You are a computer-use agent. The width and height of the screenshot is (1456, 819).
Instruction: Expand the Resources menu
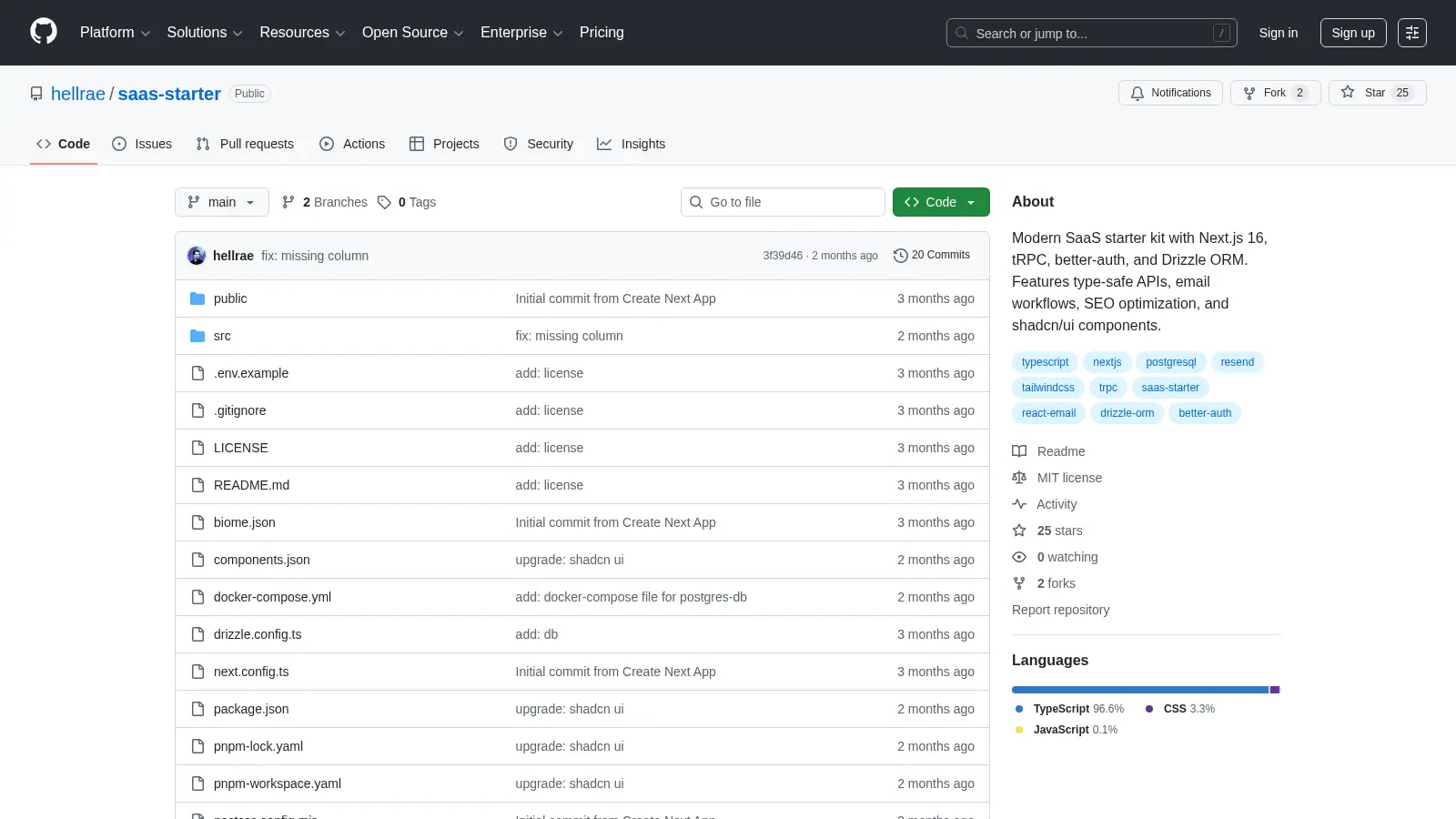(302, 33)
